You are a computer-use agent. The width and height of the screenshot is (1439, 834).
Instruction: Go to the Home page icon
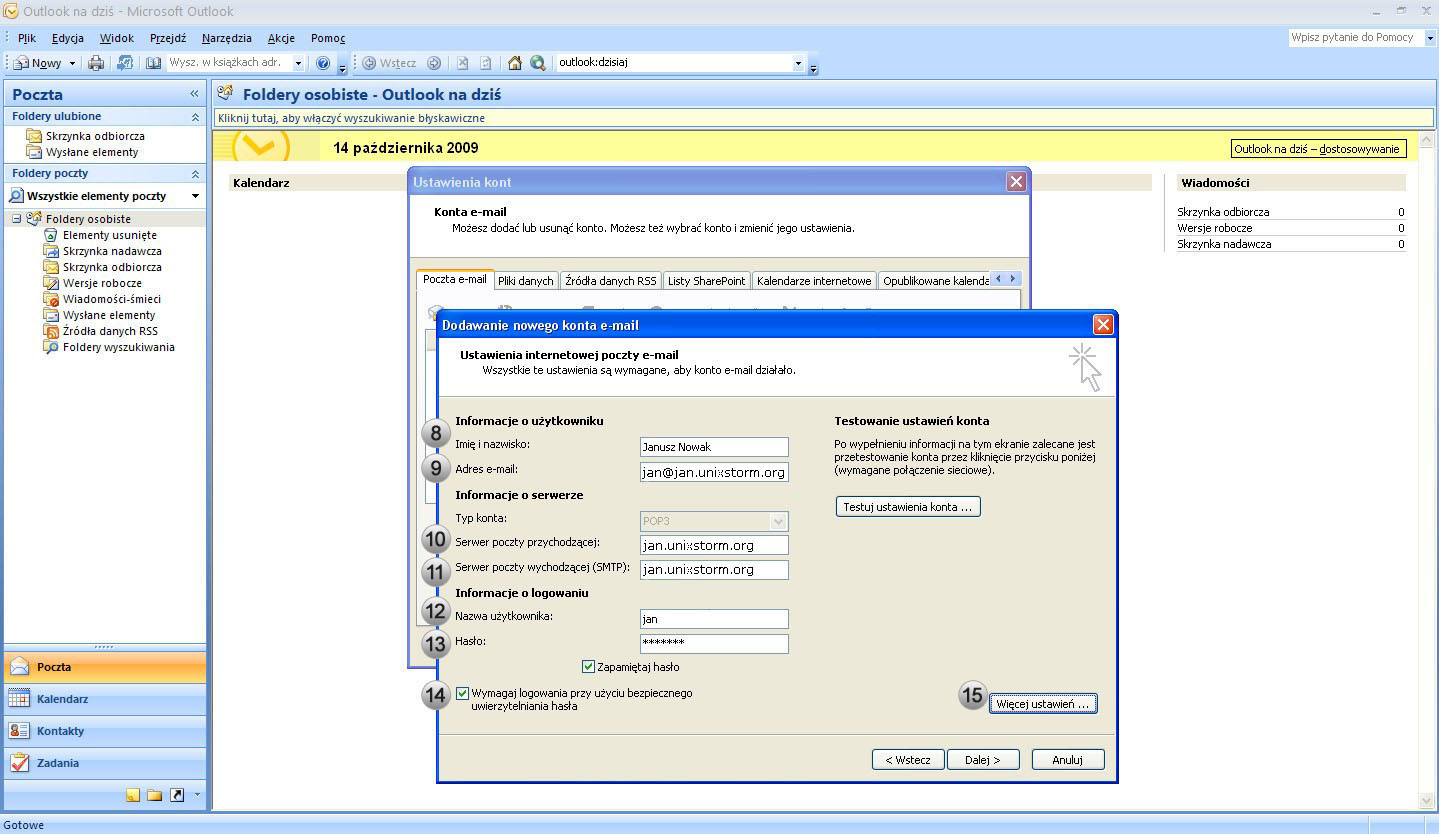[x=515, y=63]
